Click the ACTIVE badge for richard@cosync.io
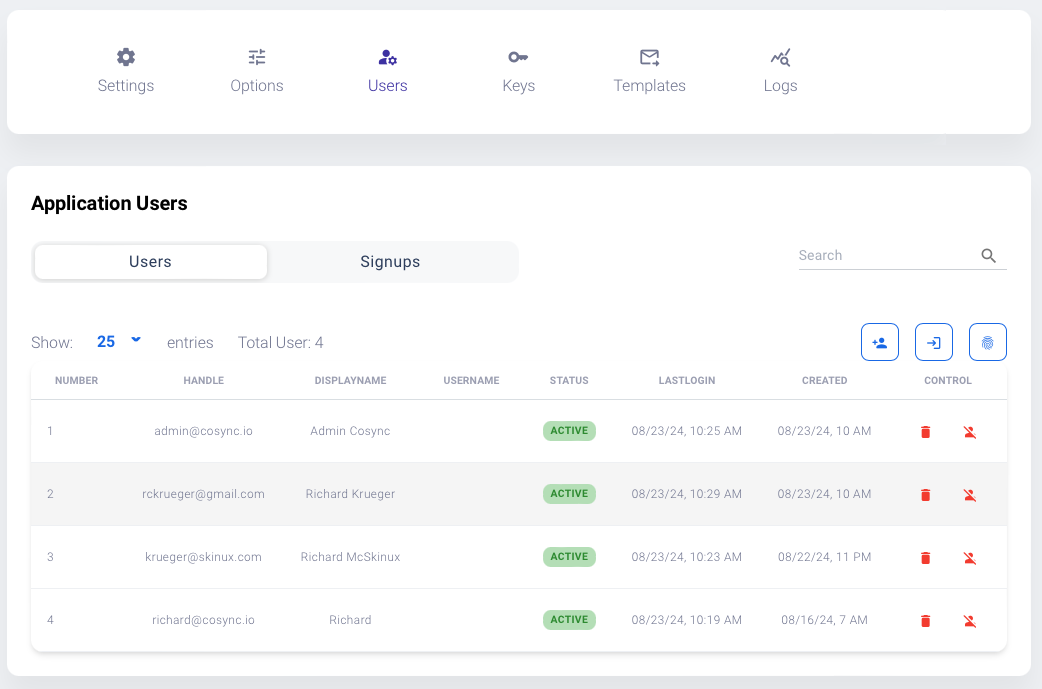The width and height of the screenshot is (1042, 689). point(569,620)
